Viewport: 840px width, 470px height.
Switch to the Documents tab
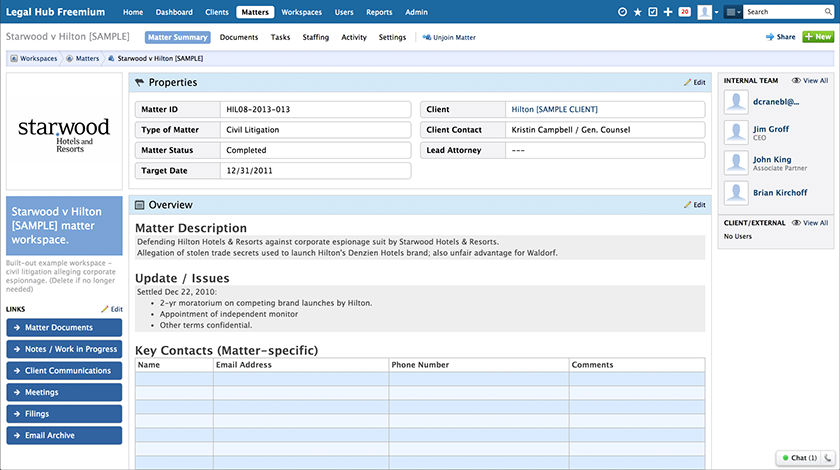(x=238, y=37)
